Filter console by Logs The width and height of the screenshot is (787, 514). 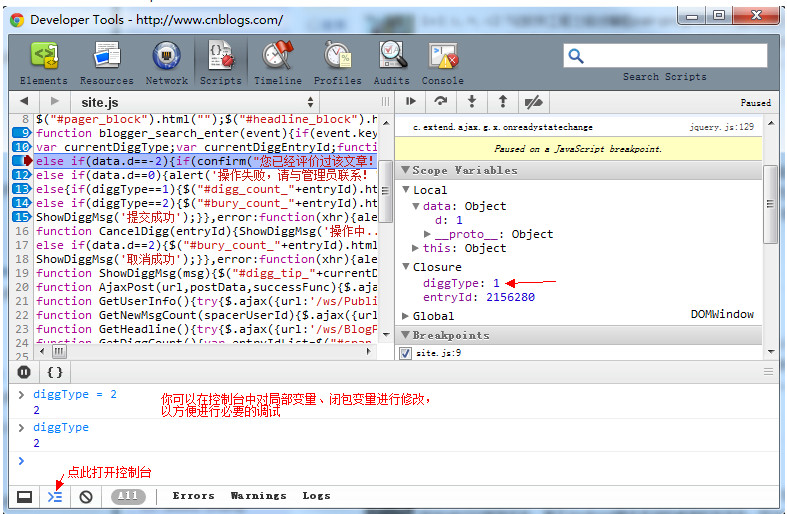[316, 496]
